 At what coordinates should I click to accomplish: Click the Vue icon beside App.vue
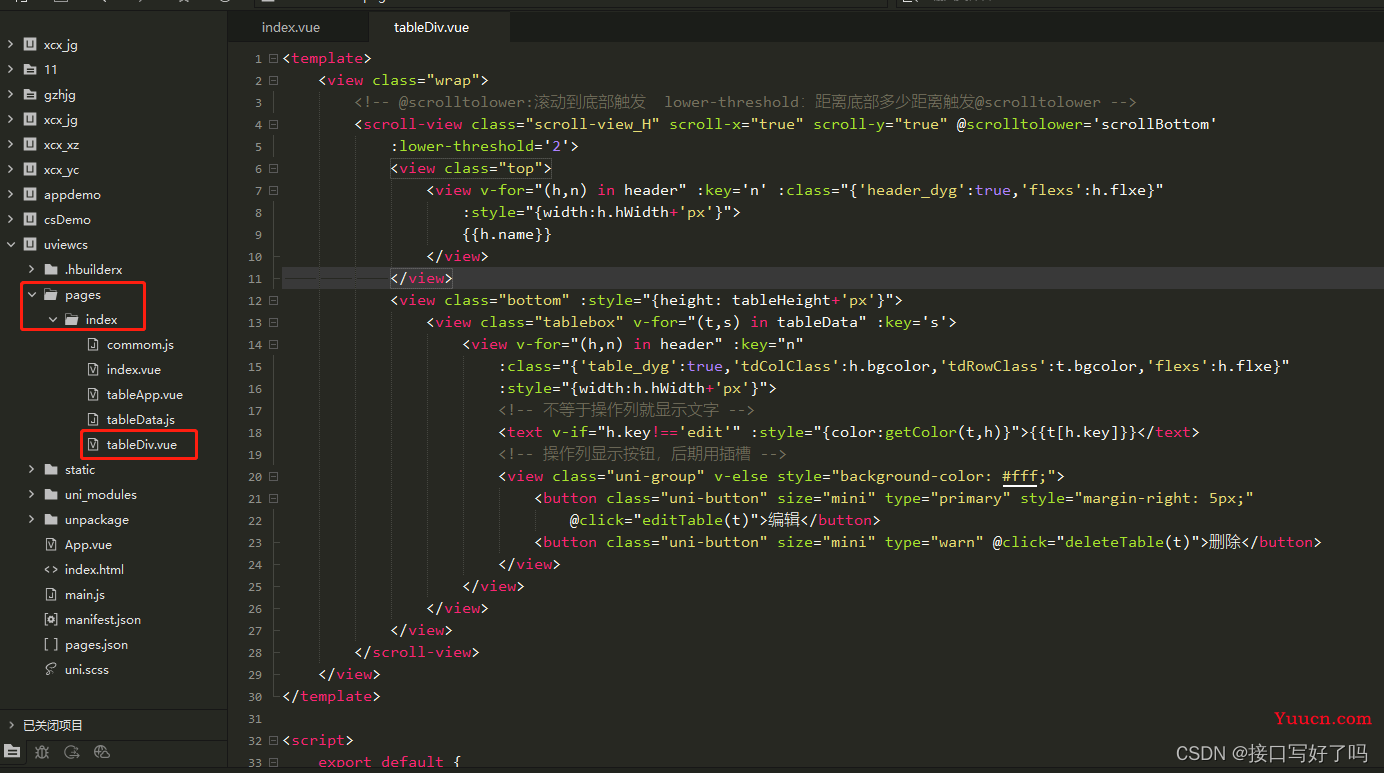click(x=51, y=545)
